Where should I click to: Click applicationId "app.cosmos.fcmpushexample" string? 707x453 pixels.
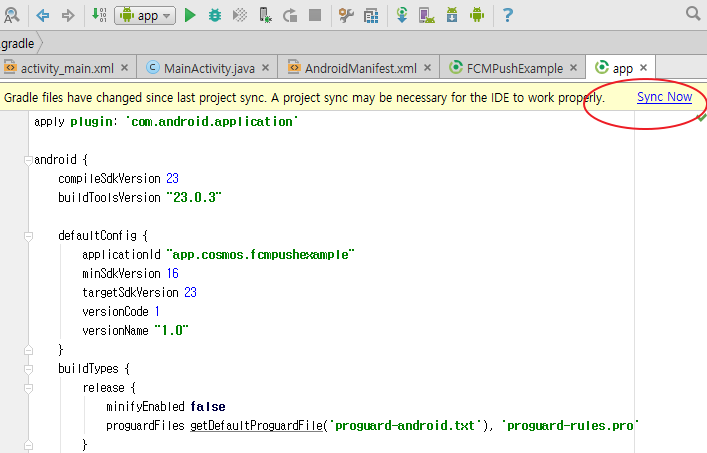pyautogui.click(x=260, y=255)
